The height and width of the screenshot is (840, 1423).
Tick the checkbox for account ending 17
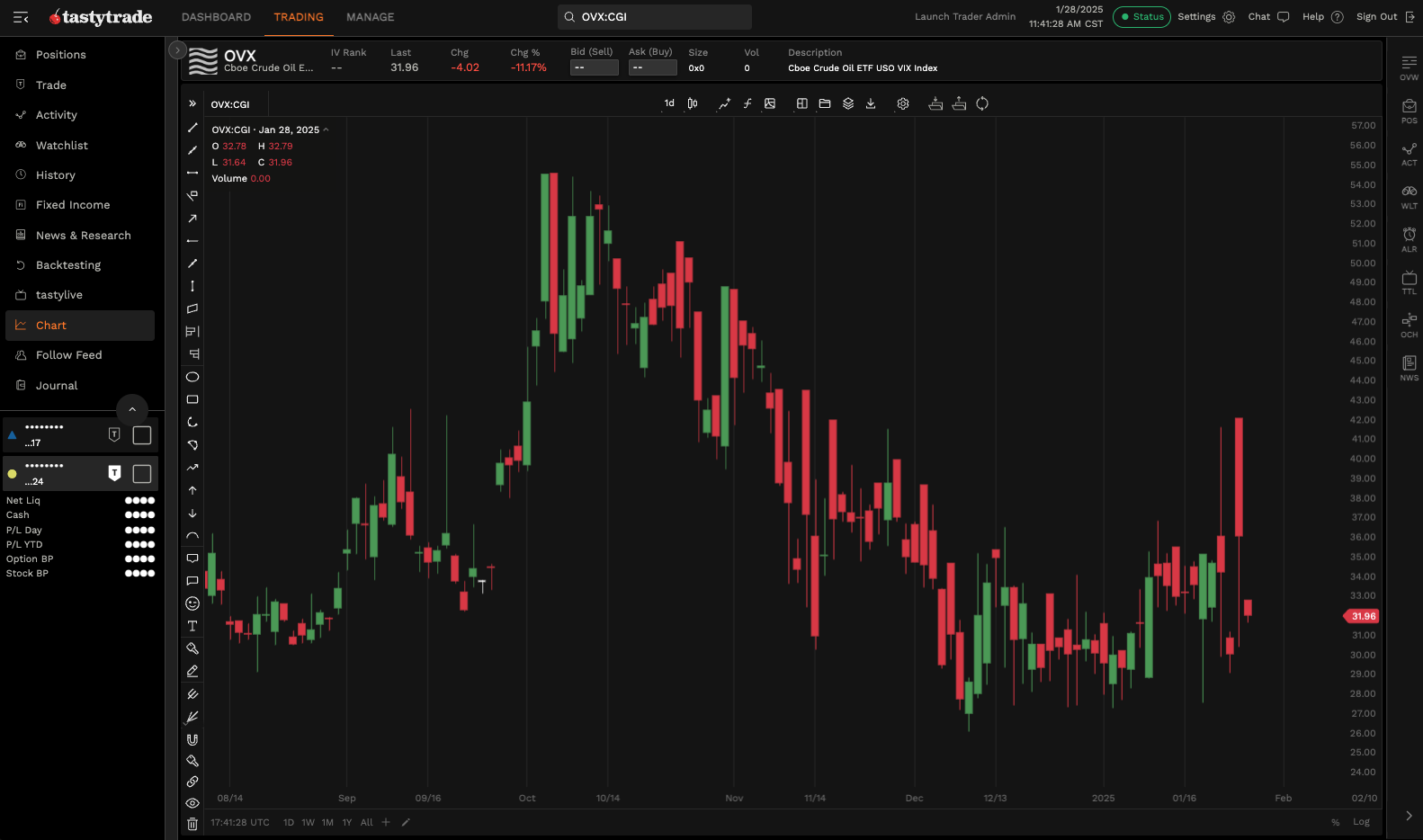point(142,435)
